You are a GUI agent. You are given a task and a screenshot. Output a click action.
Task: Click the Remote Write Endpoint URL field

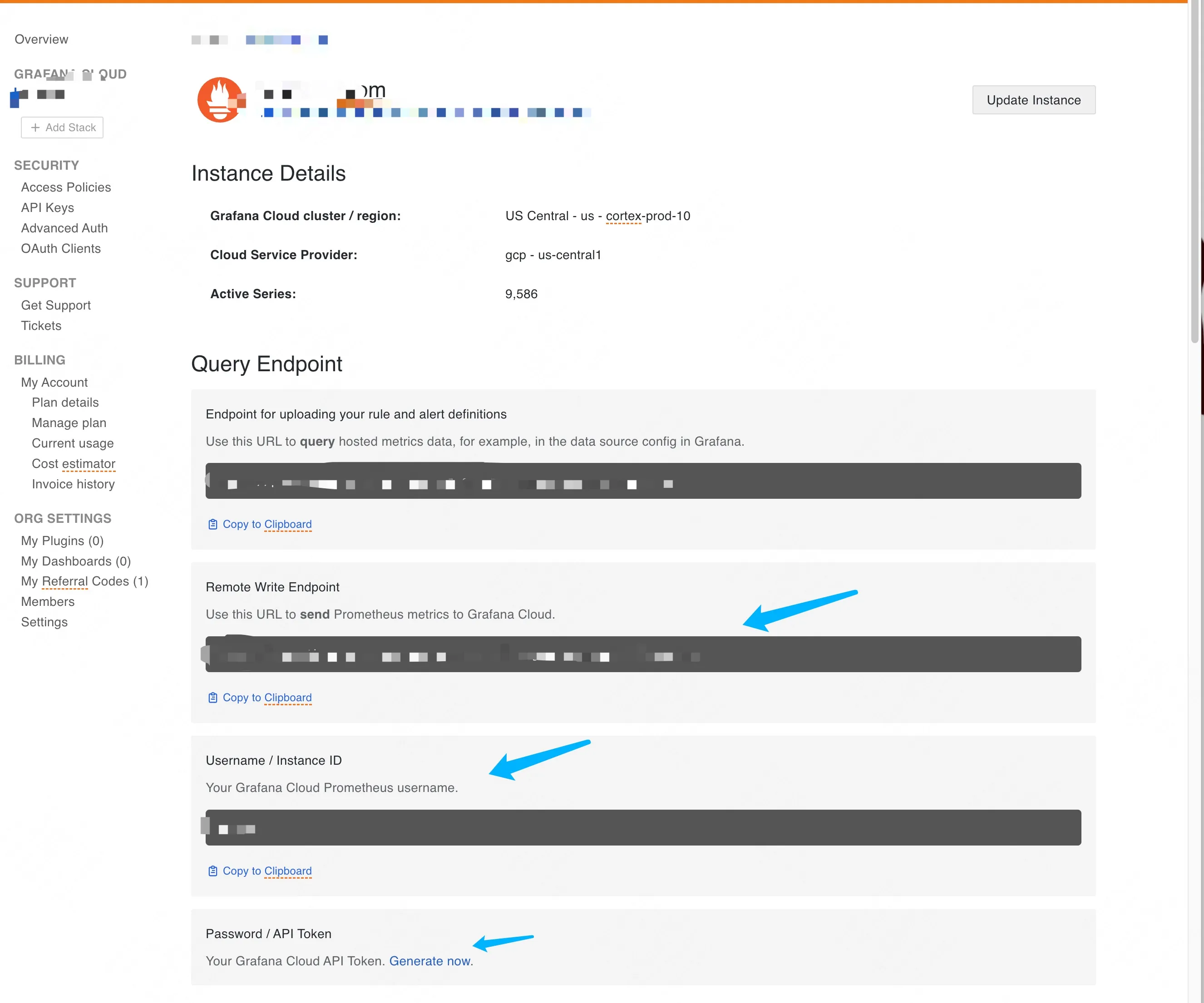point(643,654)
